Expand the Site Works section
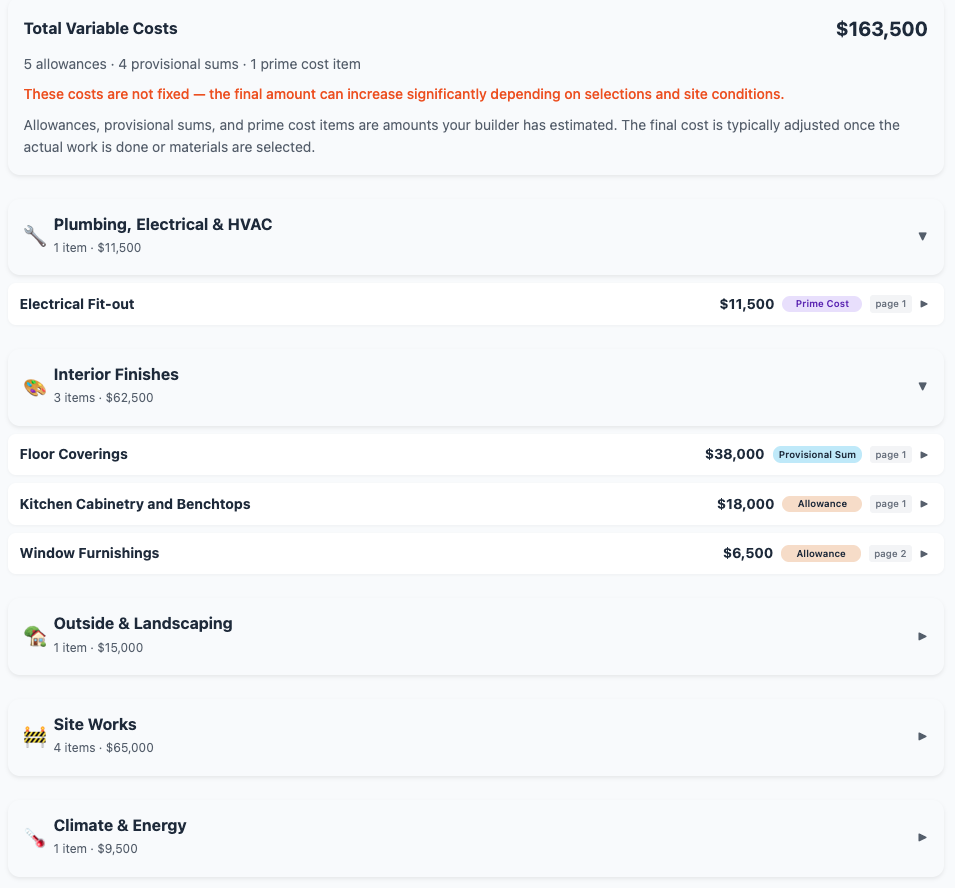 point(922,736)
